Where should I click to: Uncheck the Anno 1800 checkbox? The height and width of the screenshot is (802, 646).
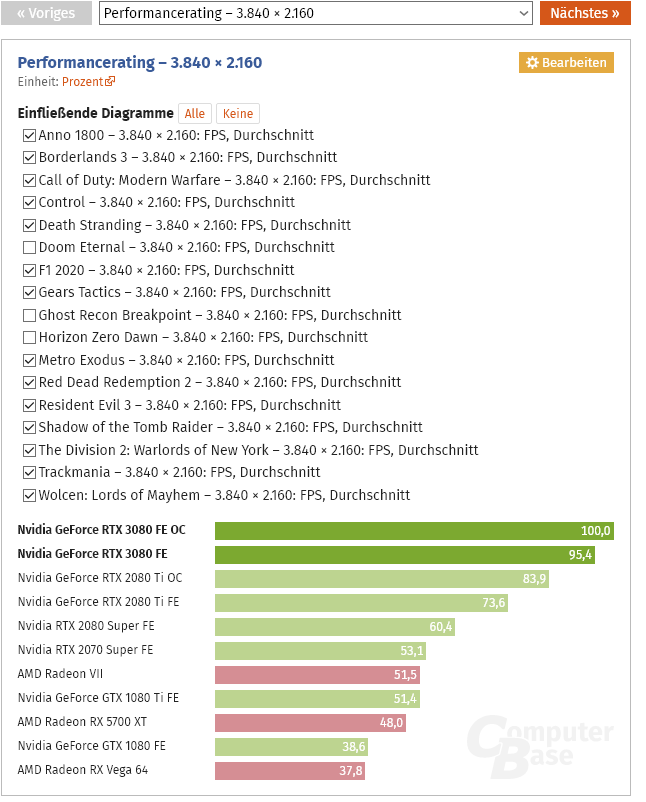(30, 136)
